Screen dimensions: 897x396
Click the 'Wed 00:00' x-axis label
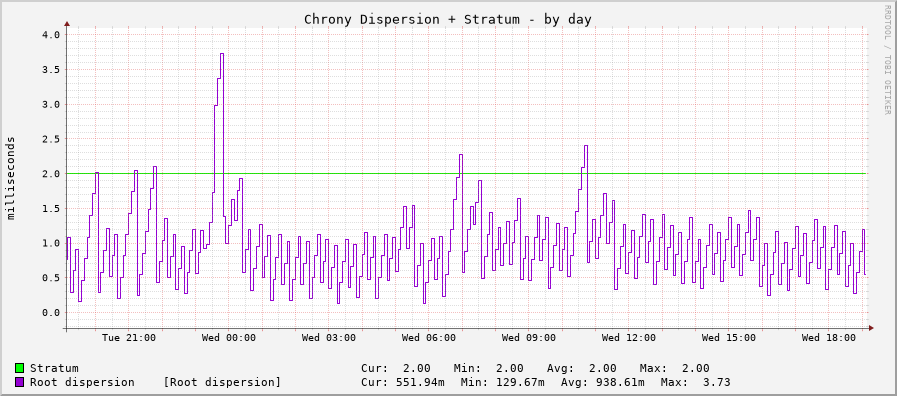(x=229, y=338)
